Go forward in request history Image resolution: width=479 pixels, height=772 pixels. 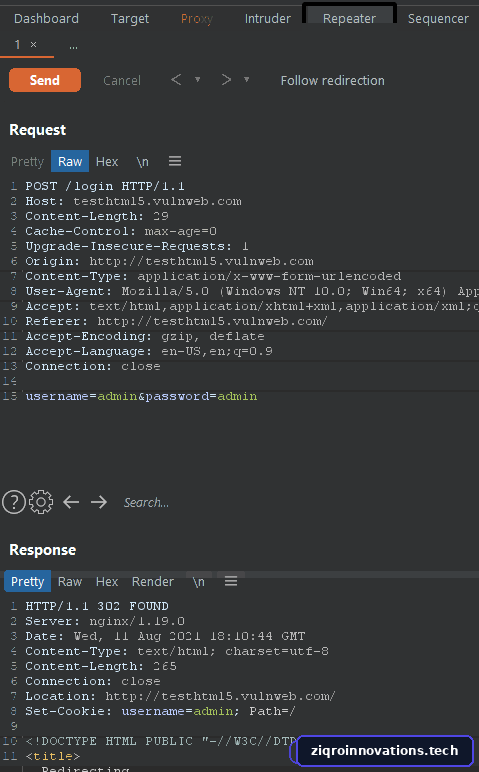(x=226, y=80)
